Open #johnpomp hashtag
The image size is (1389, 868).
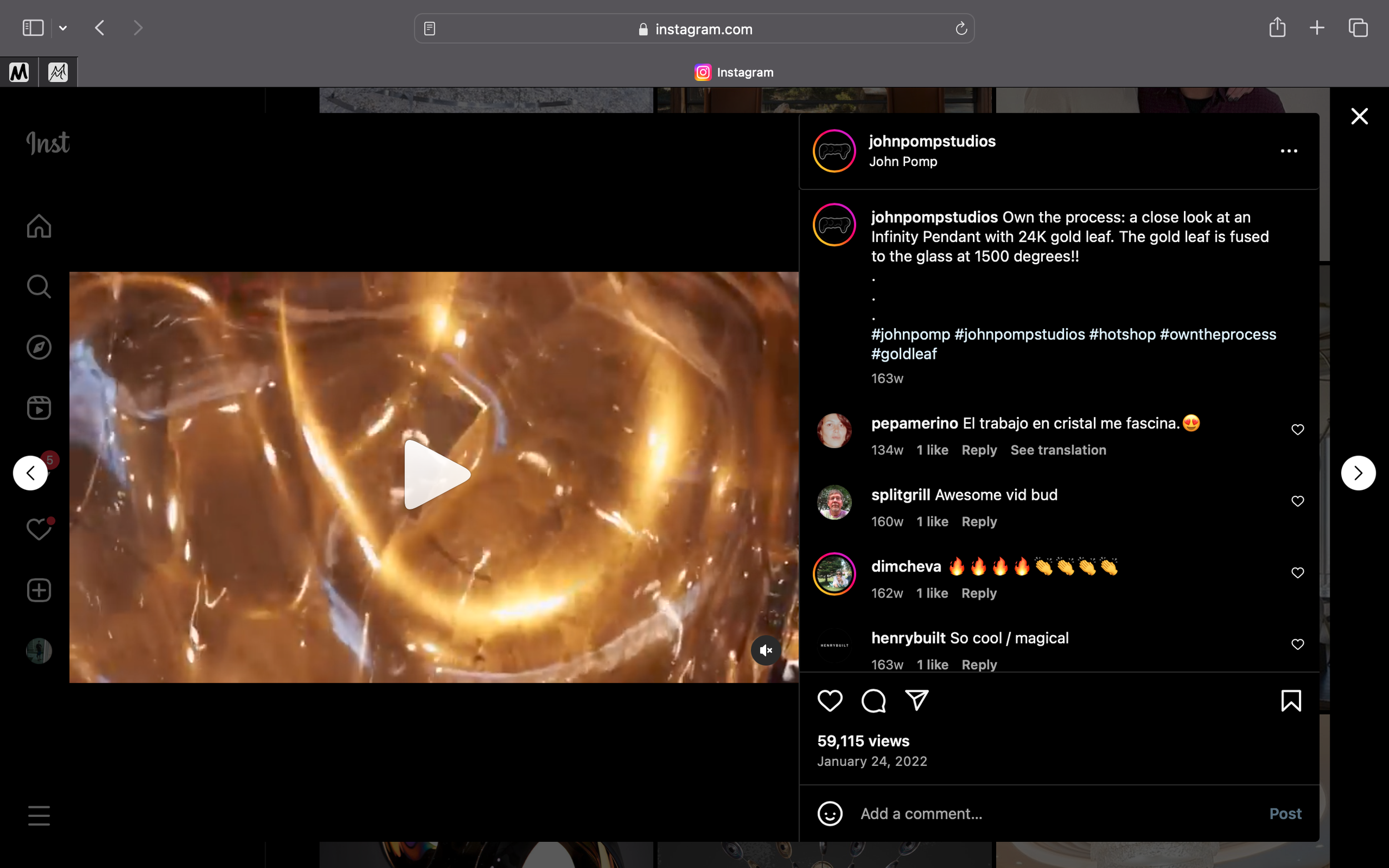[911, 334]
